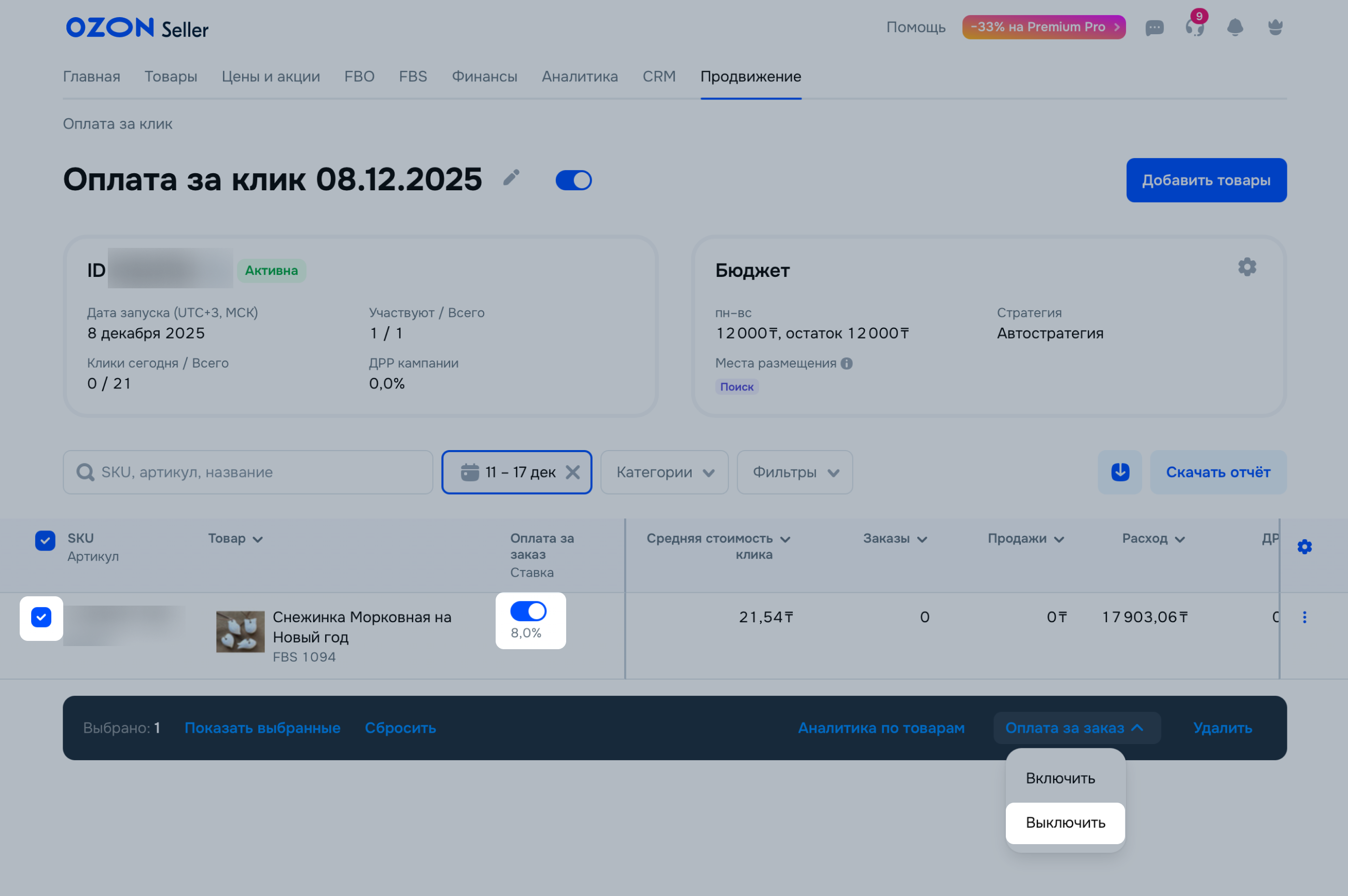Click the SKU search input field
Viewport: 1348px width, 896px height.
pyautogui.click(x=257, y=472)
